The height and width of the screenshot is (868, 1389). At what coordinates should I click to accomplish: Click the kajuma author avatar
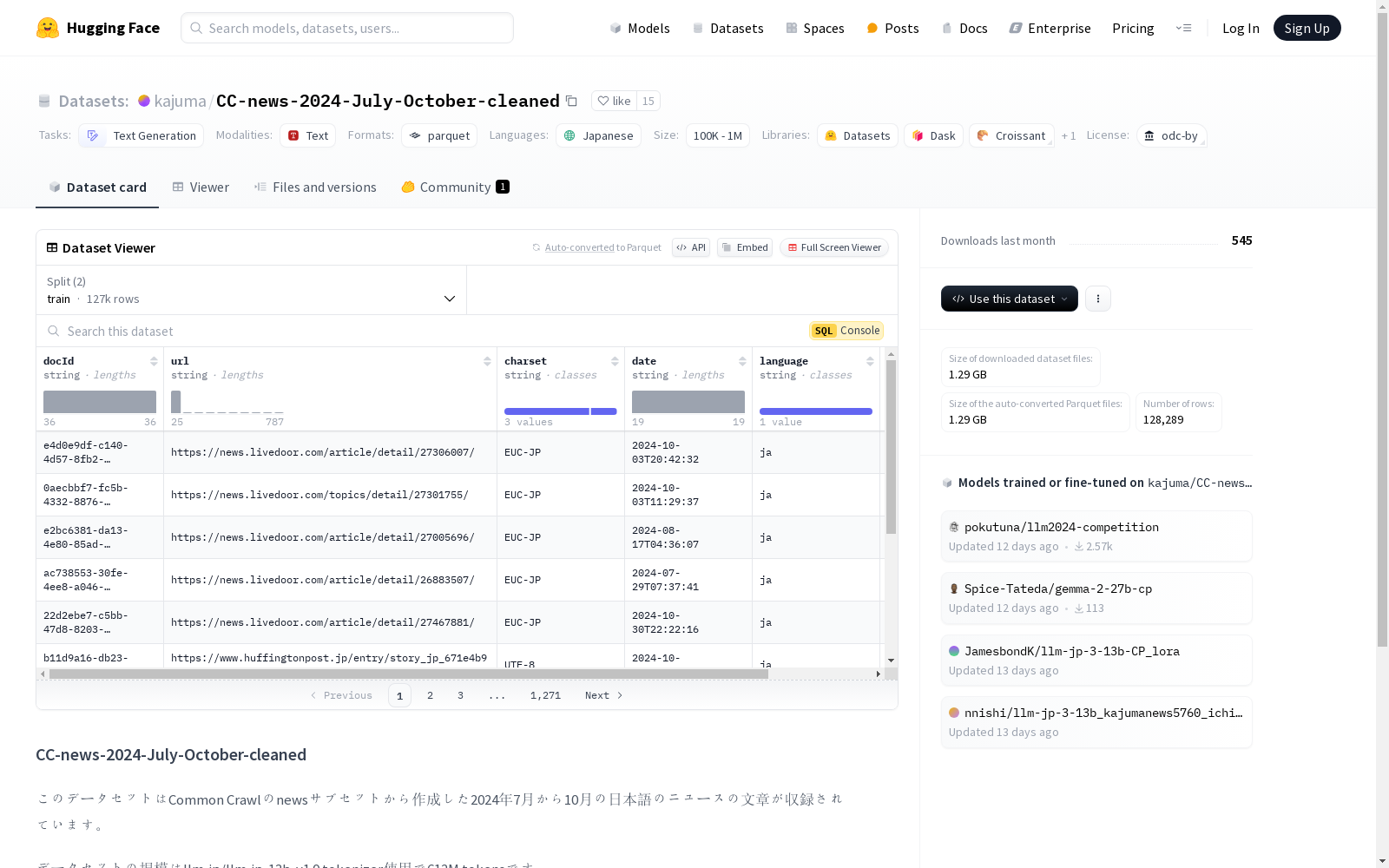144,101
